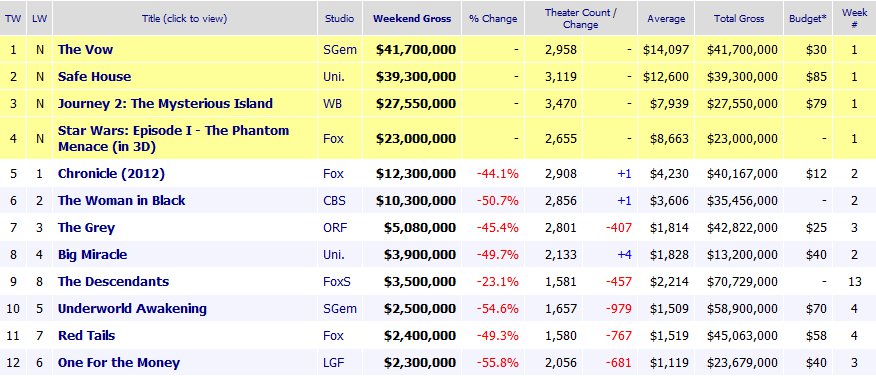
Task: Sort table by Studio column header
Action: click(x=340, y=18)
